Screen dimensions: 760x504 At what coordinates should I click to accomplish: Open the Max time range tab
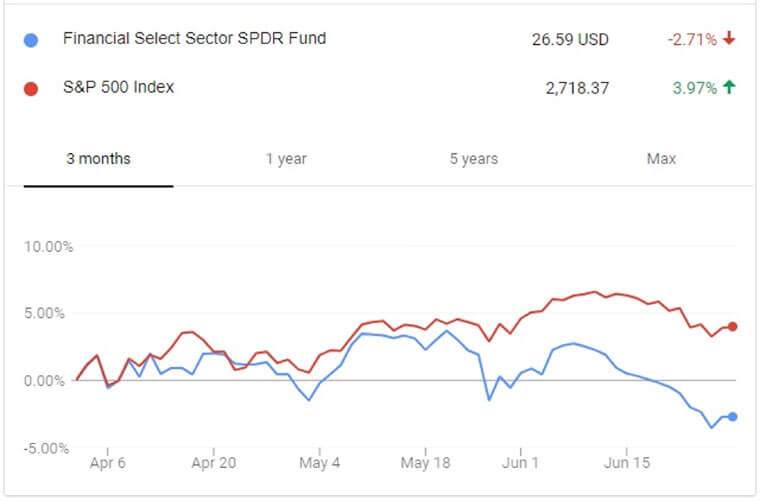661,159
